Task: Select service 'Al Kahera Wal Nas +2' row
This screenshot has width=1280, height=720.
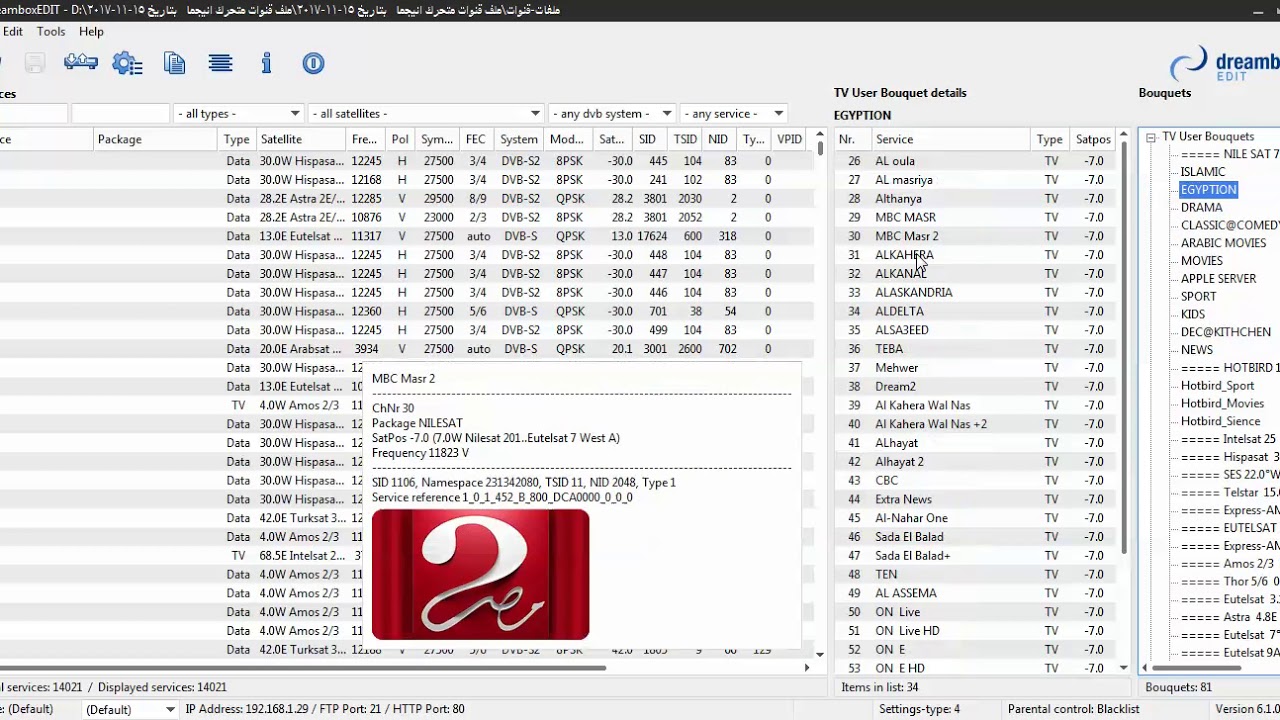Action: (975, 424)
